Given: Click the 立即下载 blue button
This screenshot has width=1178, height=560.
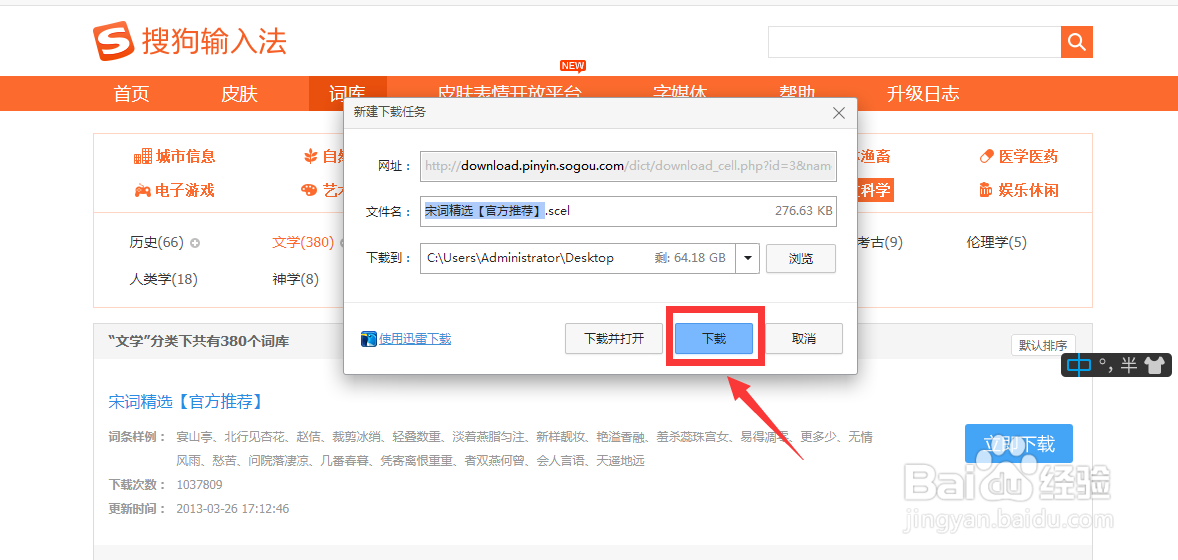Looking at the screenshot, I should (x=1019, y=443).
